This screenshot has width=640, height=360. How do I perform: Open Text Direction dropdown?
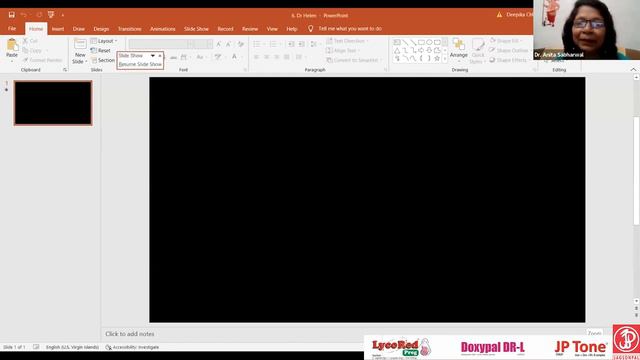(347, 41)
